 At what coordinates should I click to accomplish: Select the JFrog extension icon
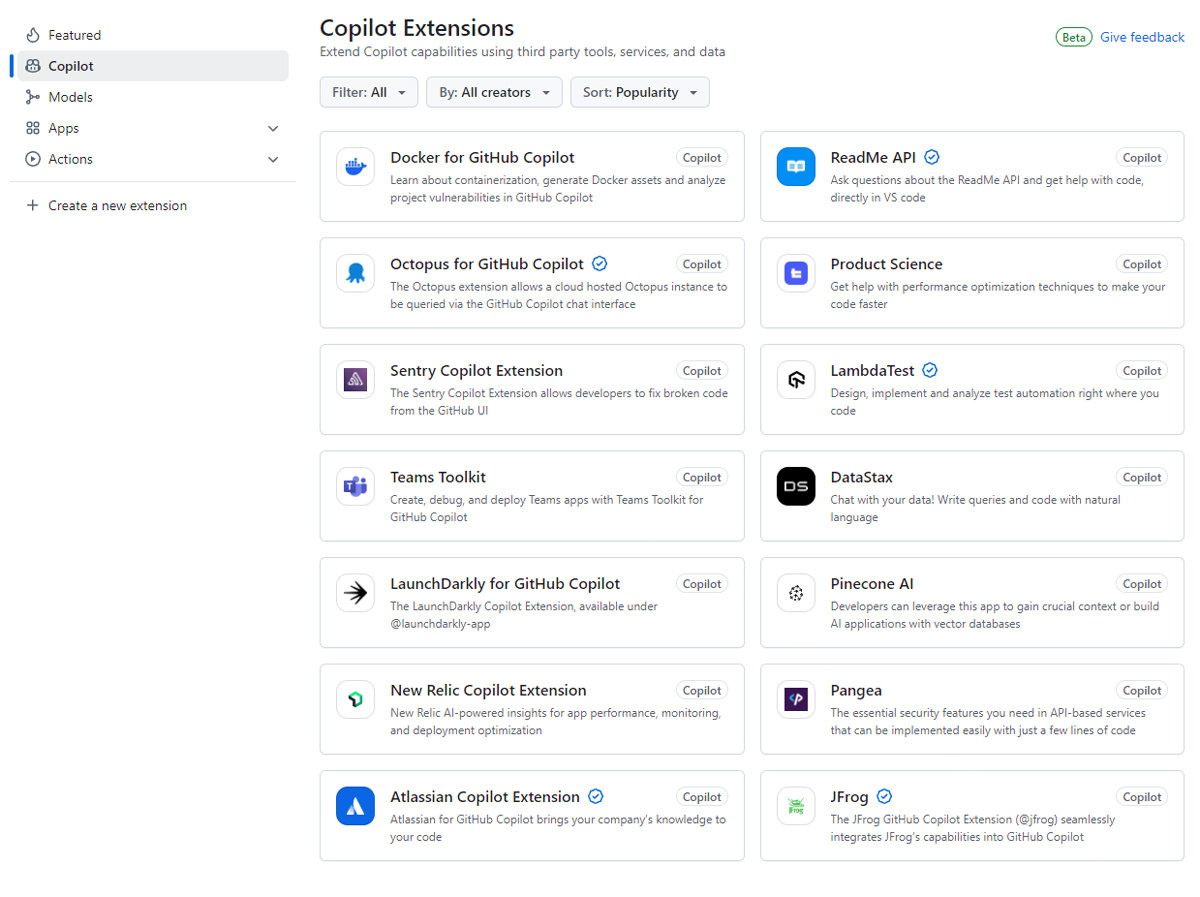click(x=795, y=806)
